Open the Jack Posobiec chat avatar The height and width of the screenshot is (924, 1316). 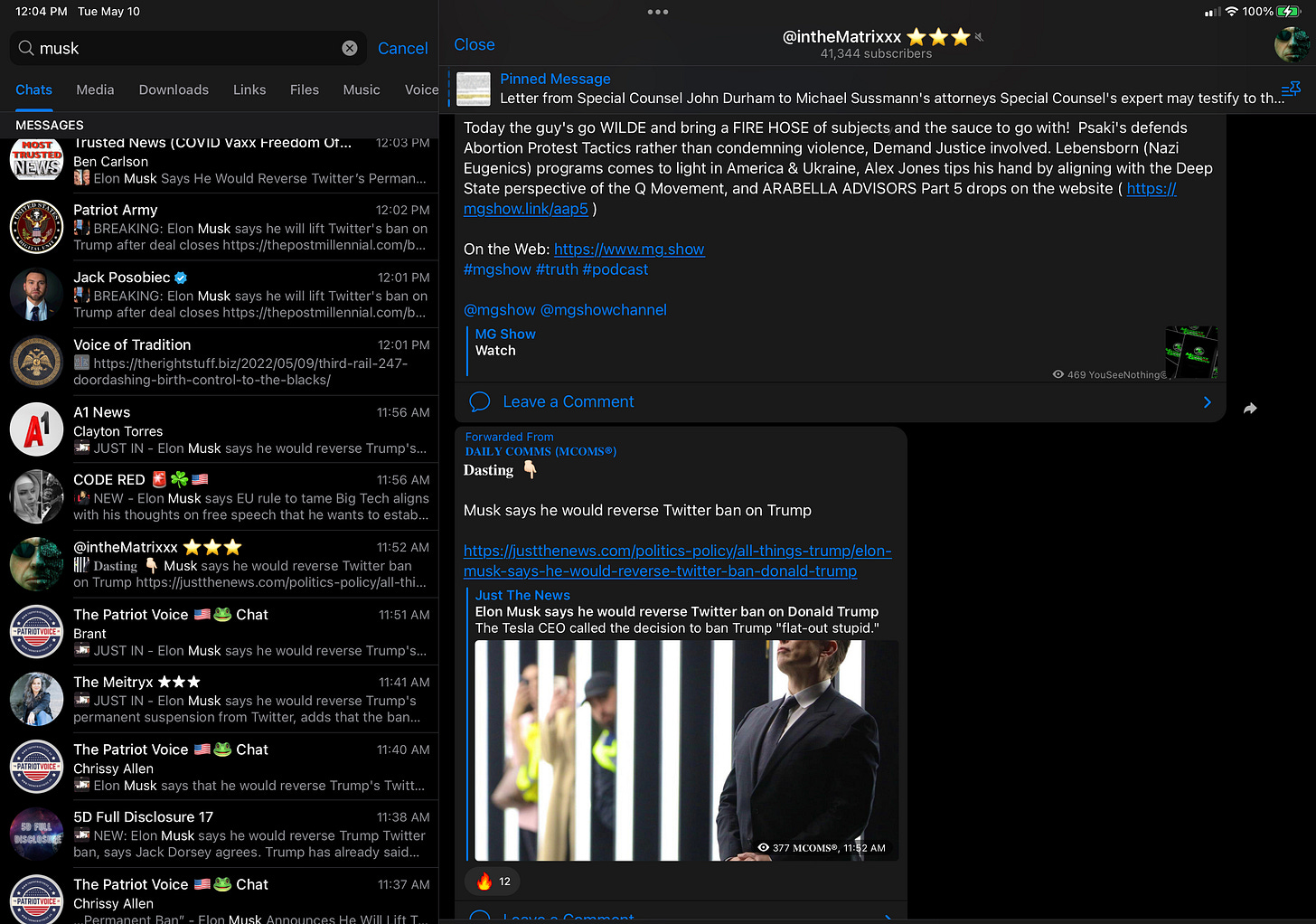[x=36, y=295]
